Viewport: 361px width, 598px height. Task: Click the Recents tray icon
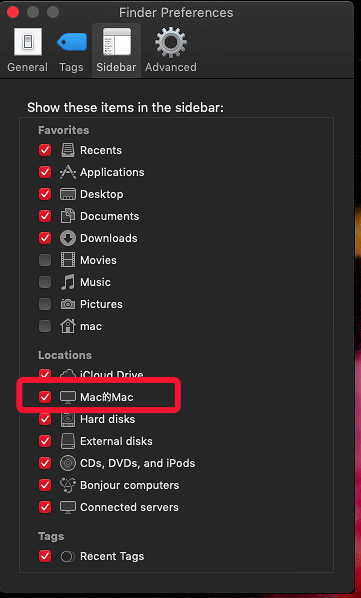(x=68, y=150)
